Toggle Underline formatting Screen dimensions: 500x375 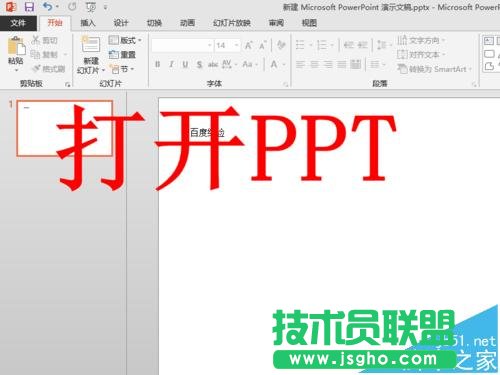pos(185,64)
